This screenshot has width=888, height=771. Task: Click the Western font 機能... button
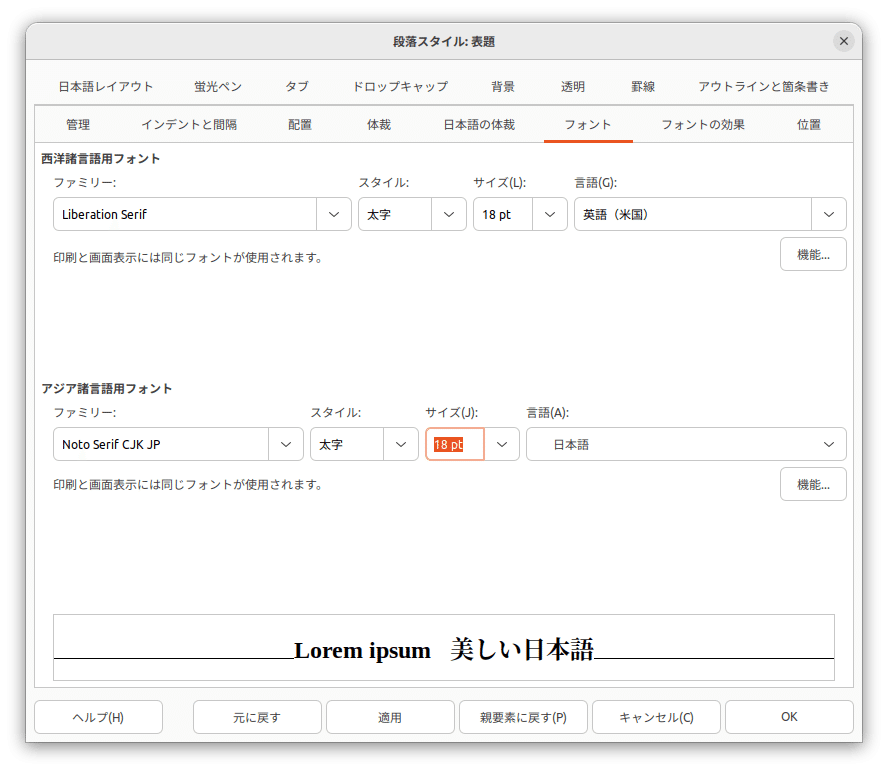tap(813, 254)
